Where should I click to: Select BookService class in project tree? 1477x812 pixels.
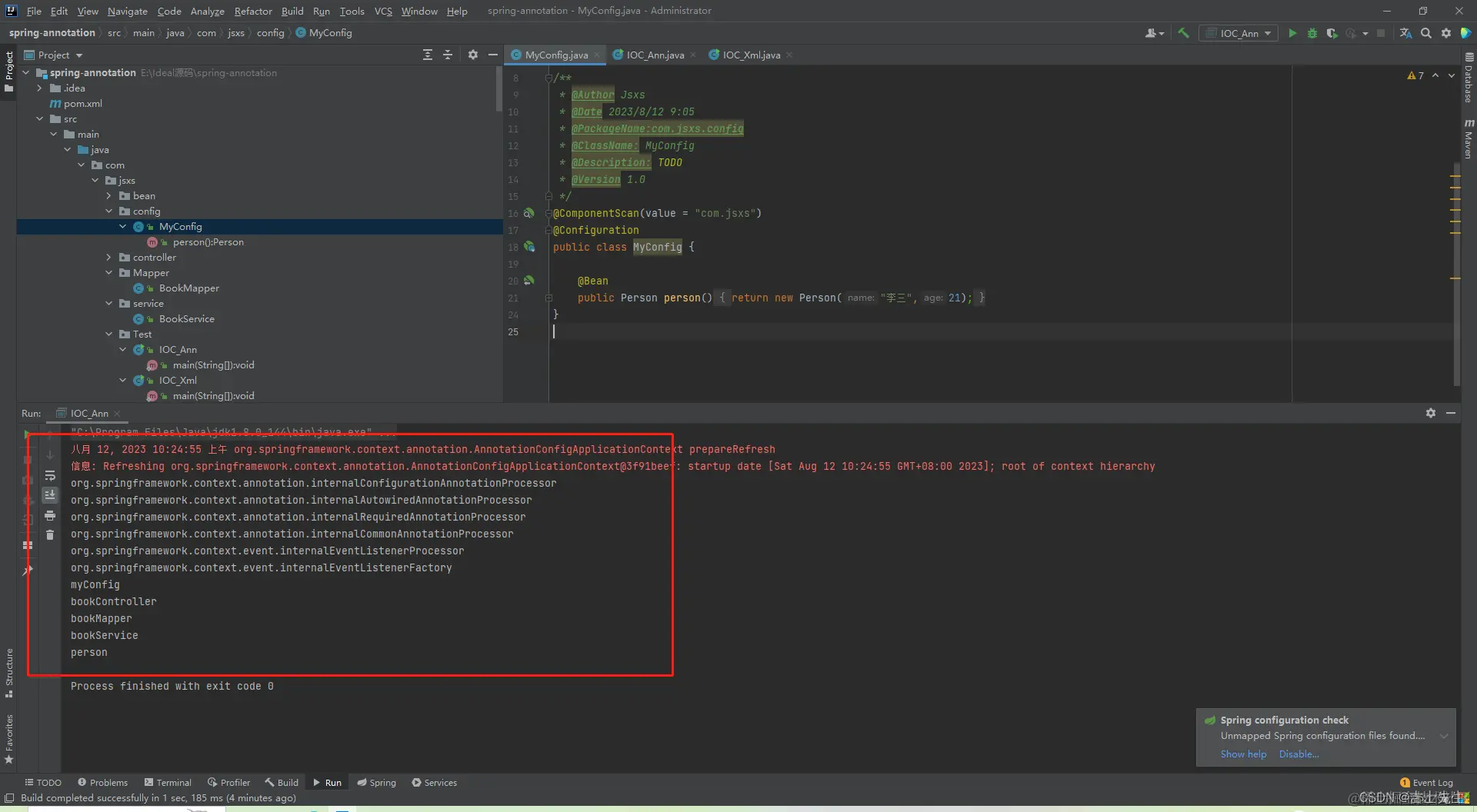click(x=187, y=318)
